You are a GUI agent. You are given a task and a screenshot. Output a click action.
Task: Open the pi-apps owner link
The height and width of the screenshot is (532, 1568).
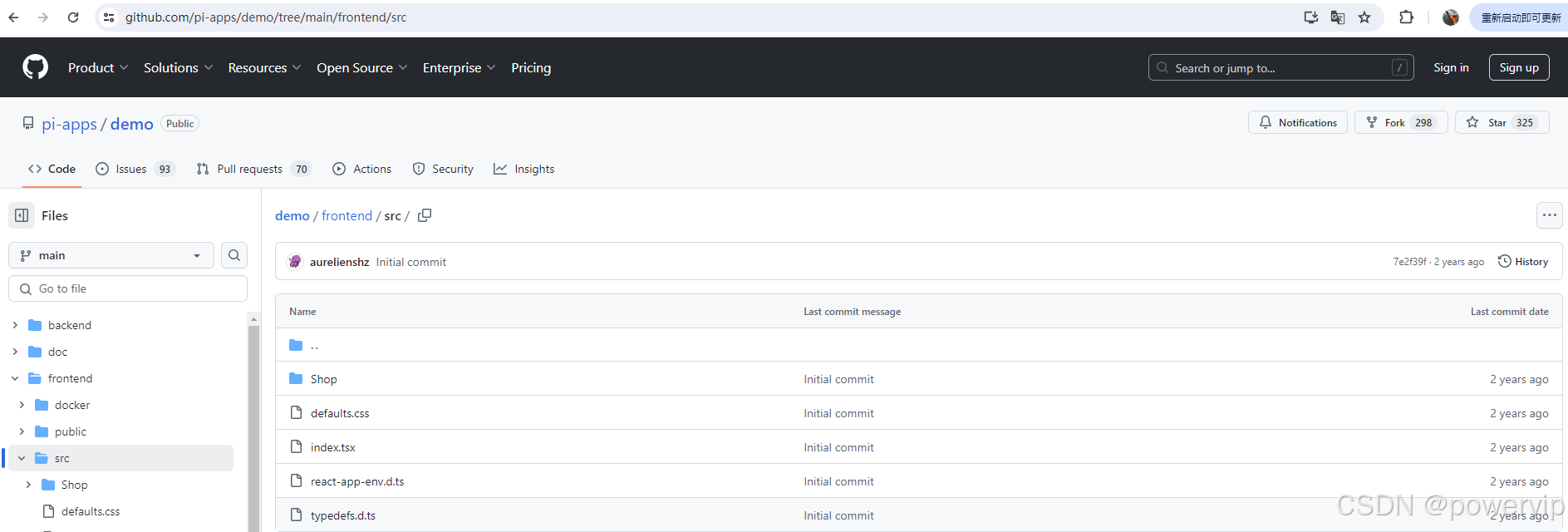70,124
